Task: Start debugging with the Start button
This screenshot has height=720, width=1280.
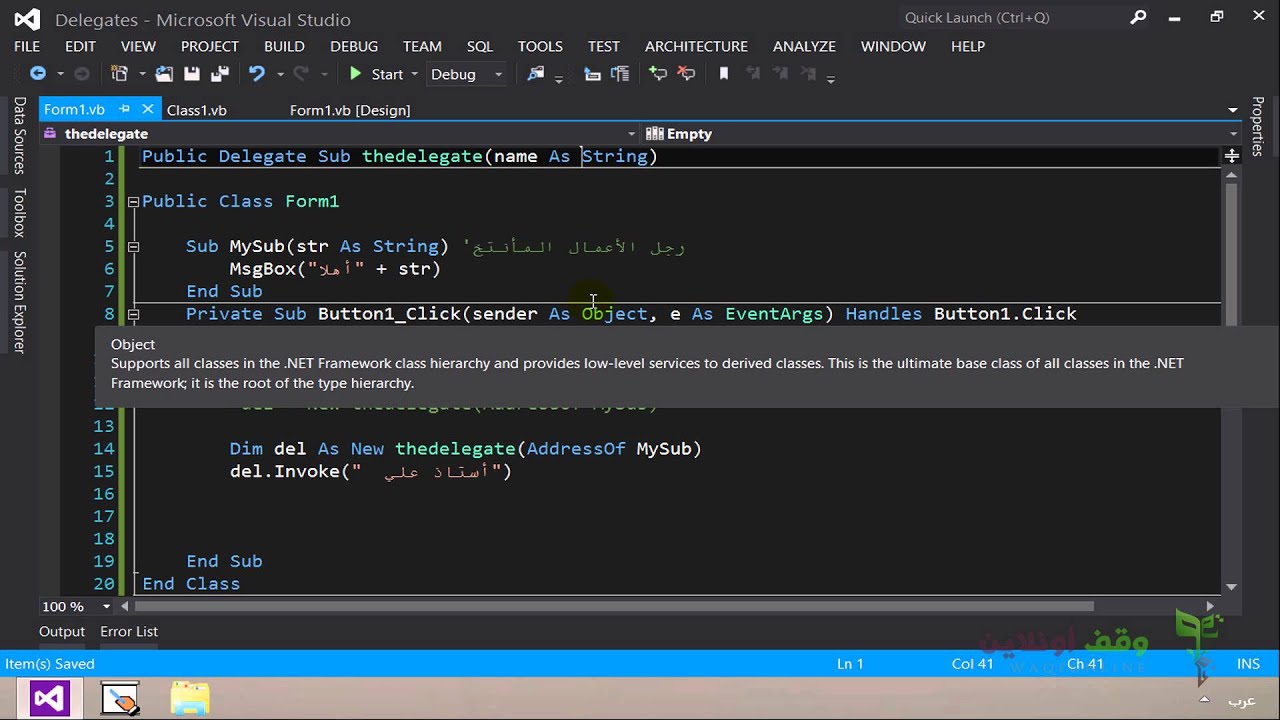Action: coord(376,74)
